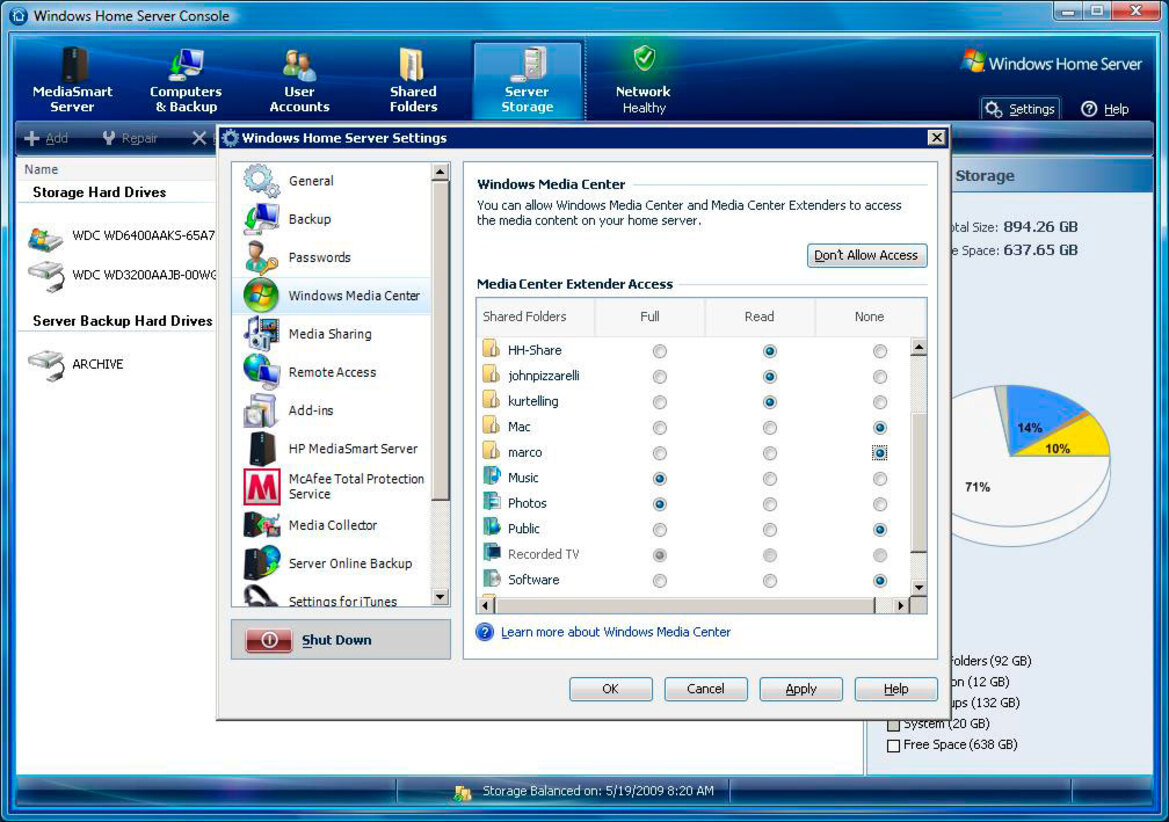This screenshot has height=822, width=1169.
Task: Click the Backup settings icon
Action: coord(261,219)
